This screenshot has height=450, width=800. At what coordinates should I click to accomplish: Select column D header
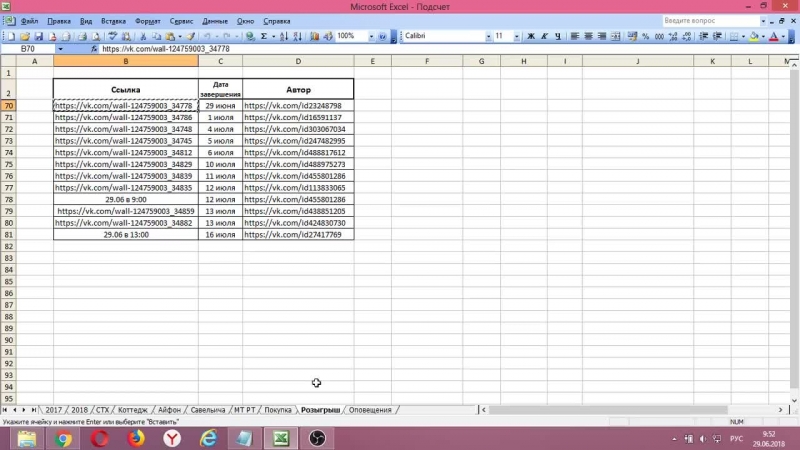(298, 61)
